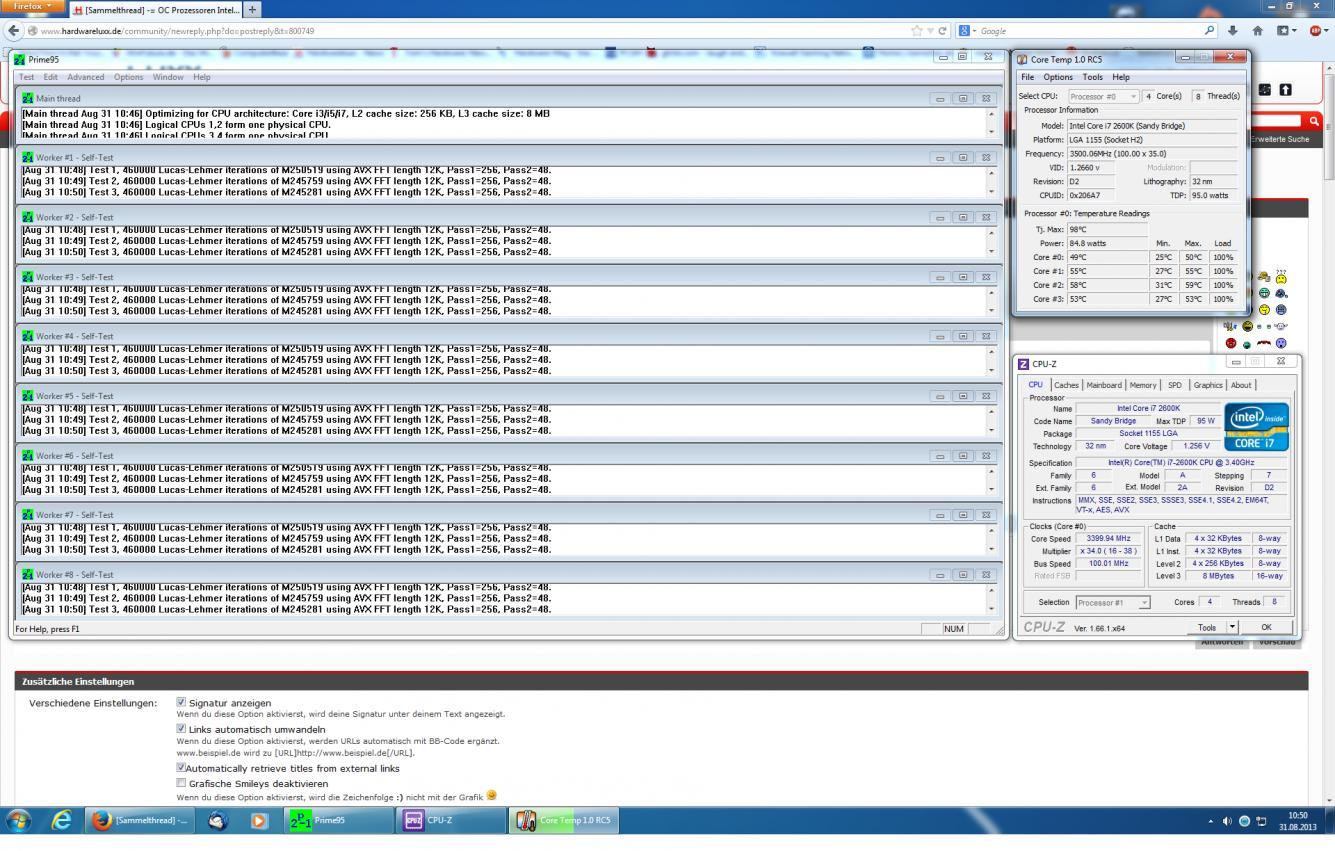This screenshot has width=1335, height=851.
Task: Click the Core Temp title bar icon
Action: coord(1023,59)
